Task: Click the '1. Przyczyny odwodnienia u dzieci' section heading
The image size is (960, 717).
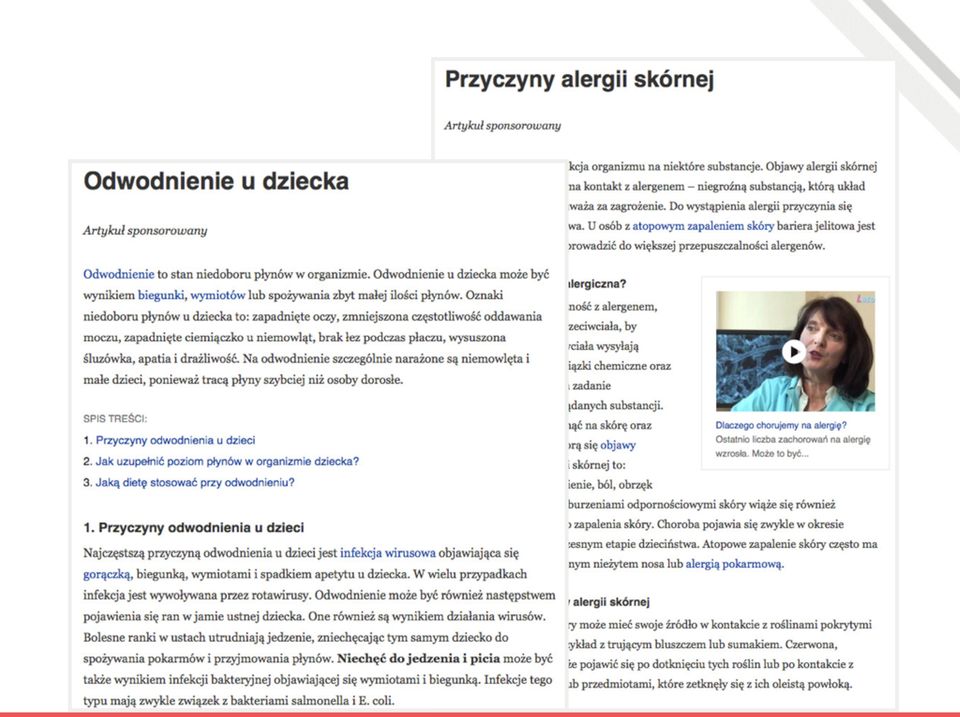Action: click(x=193, y=528)
